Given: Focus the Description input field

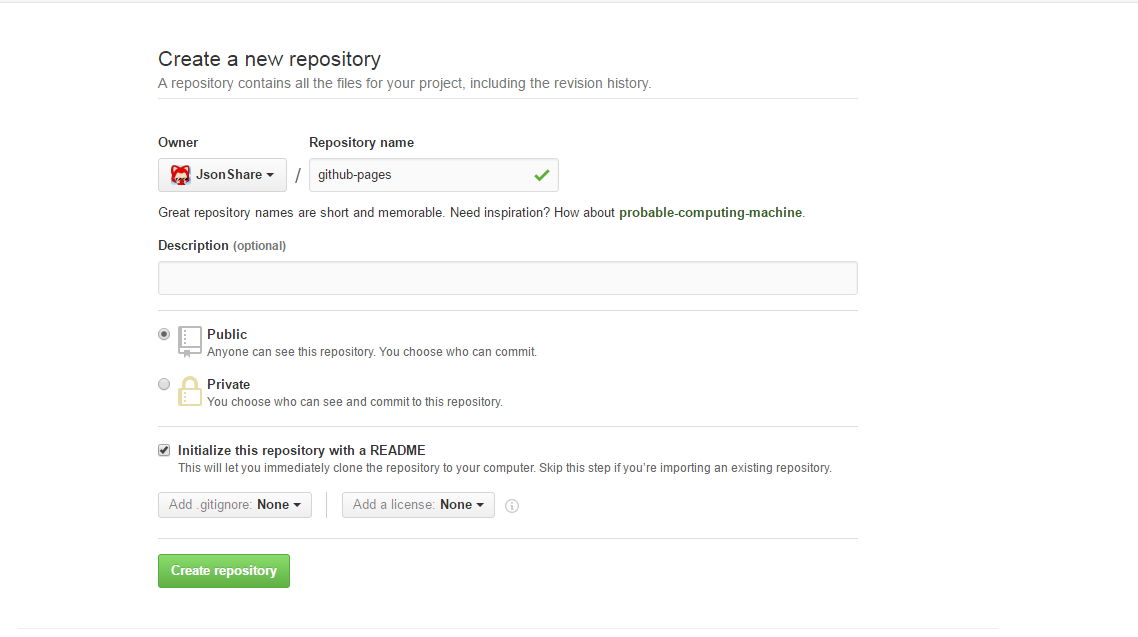Looking at the screenshot, I should click(507, 278).
